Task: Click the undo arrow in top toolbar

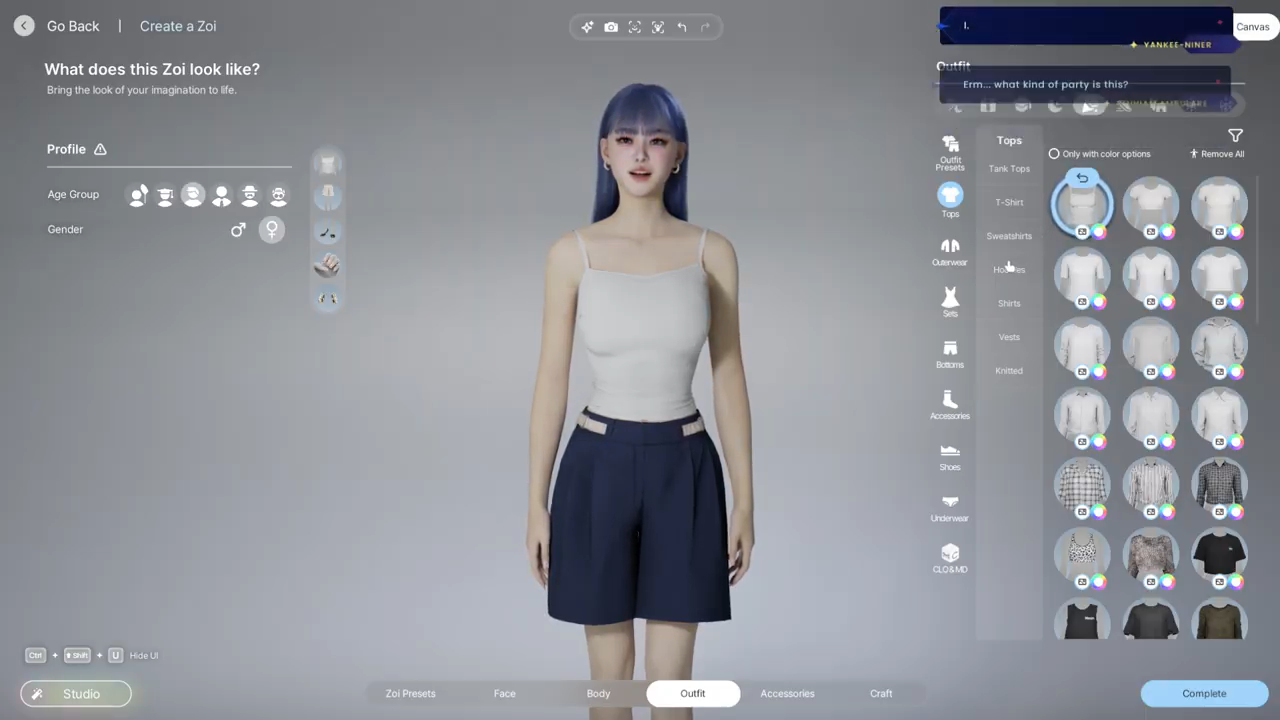Action: point(682,27)
